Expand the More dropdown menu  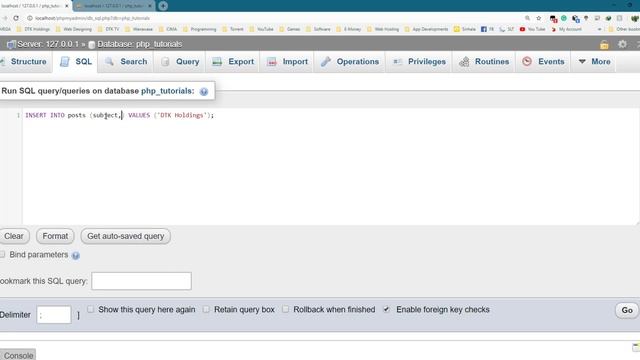point(595,62)
